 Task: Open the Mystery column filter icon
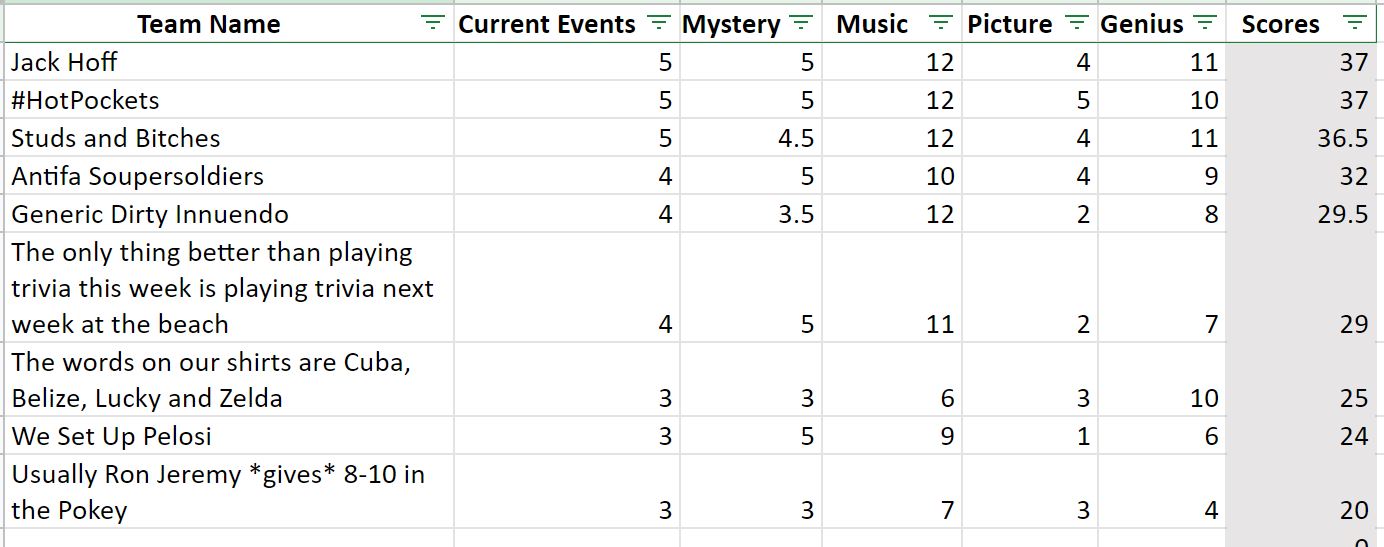(x=800, y=23)
